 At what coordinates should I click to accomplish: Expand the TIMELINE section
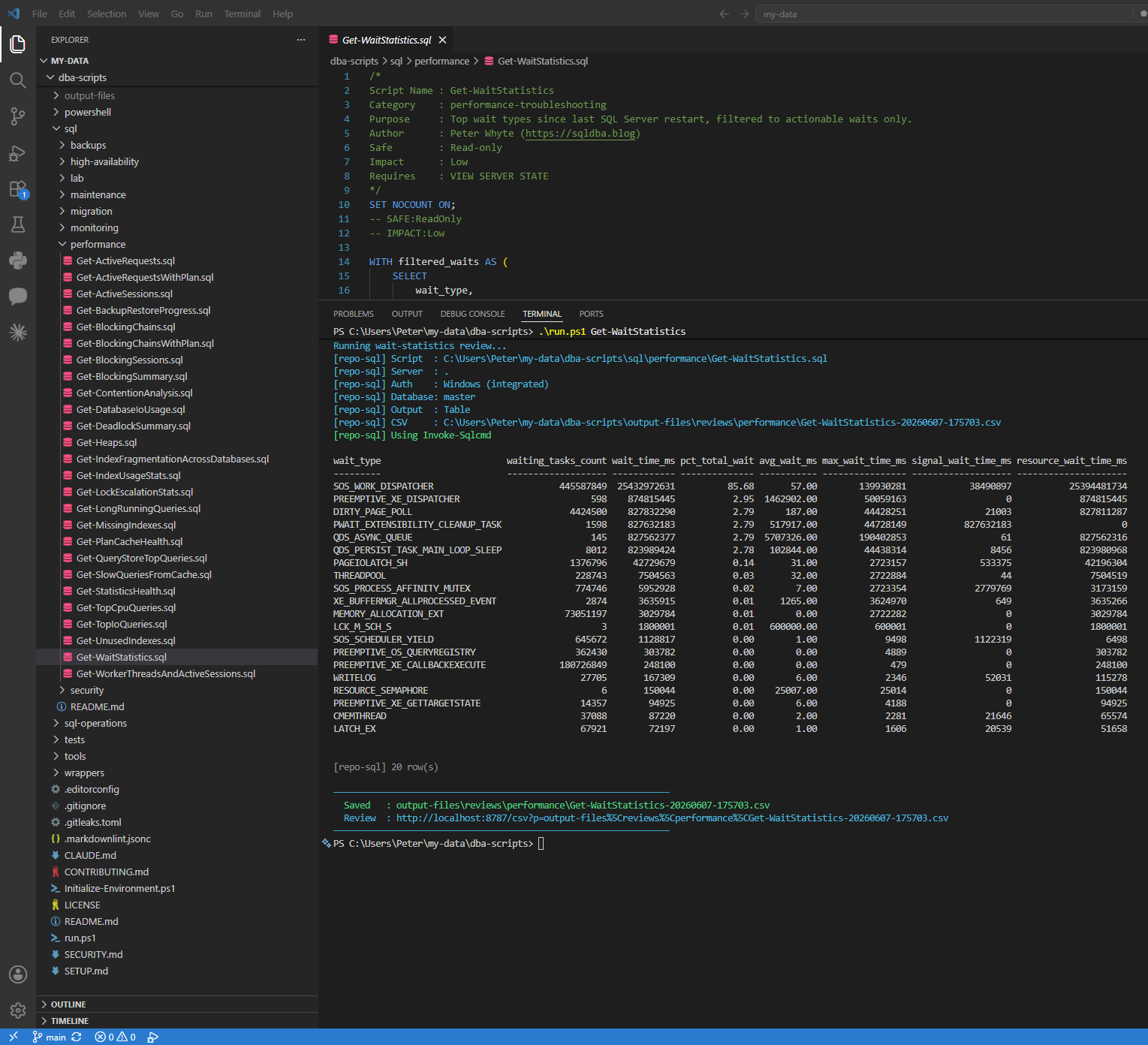point(69,1021)
